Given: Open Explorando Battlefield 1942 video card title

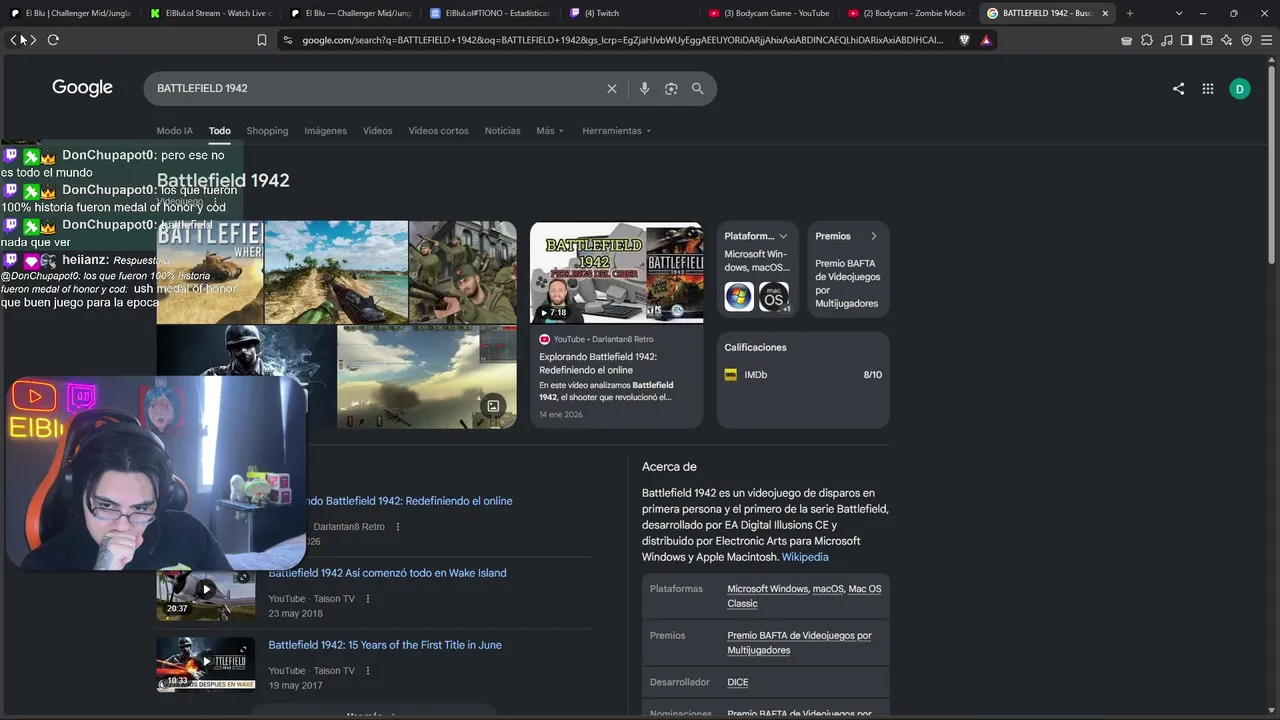Looking at the screenshot, I should [598, 363].
